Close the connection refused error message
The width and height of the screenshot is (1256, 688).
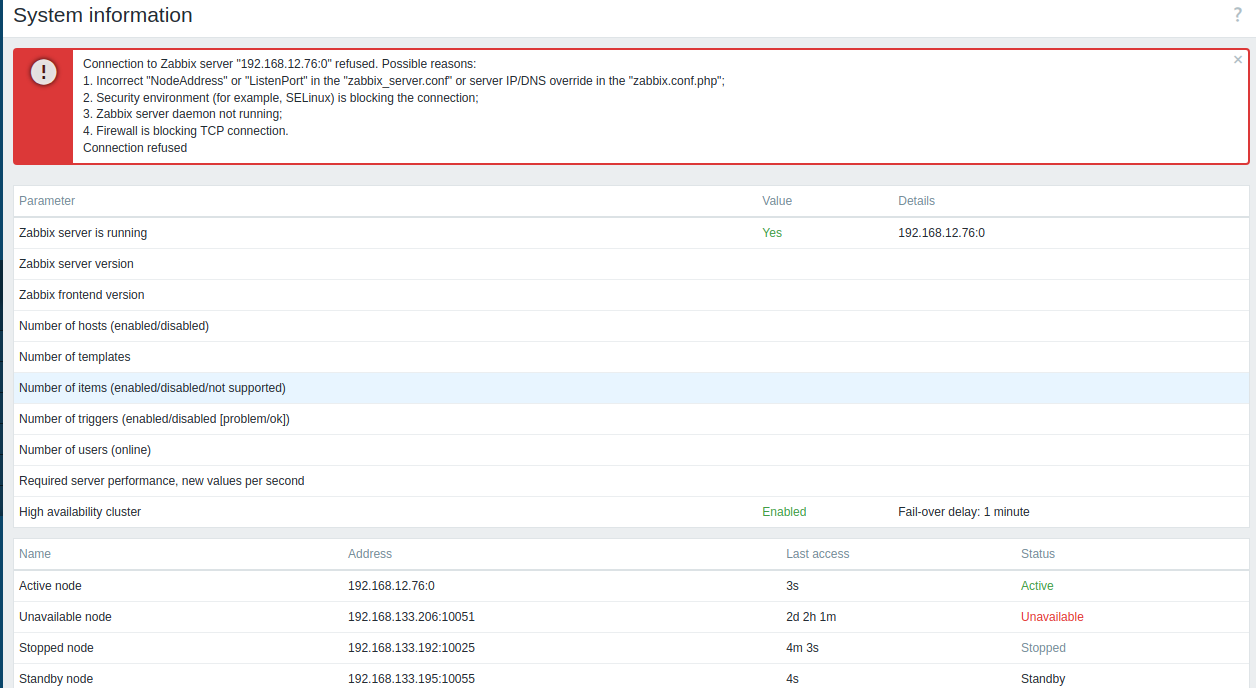[x=1238, y=60]
